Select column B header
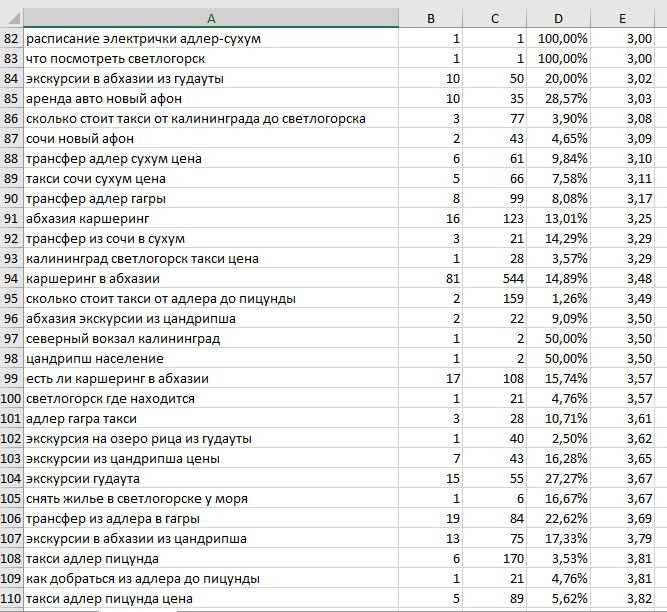The height and width of the screenshot is (612, 667). (430, 18)
